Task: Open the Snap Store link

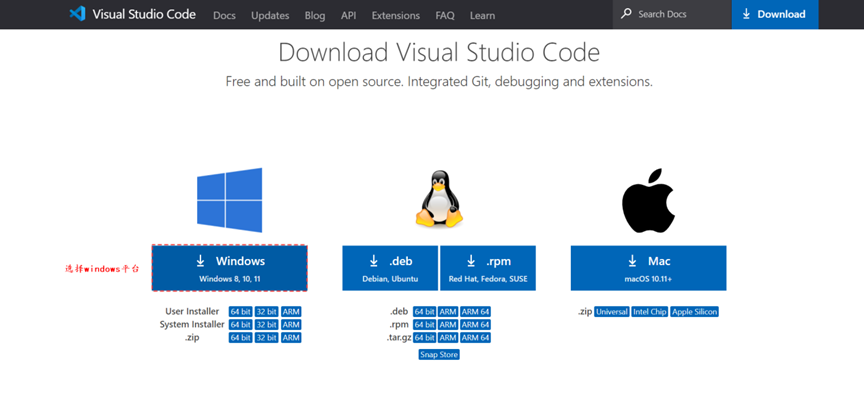Action: coord(439,354)
